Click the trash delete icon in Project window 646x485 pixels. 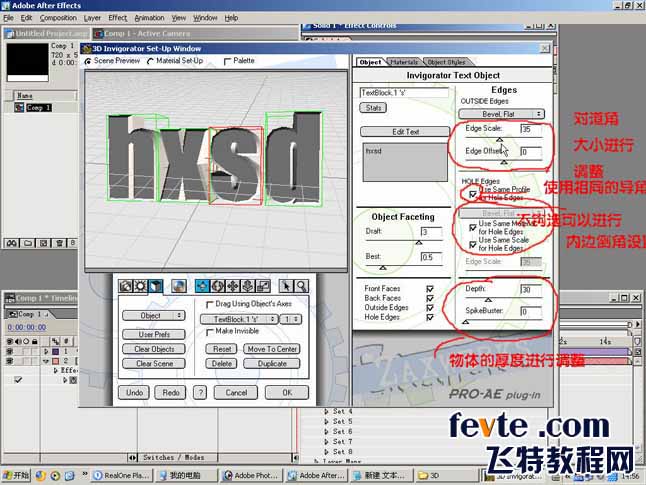59,243
